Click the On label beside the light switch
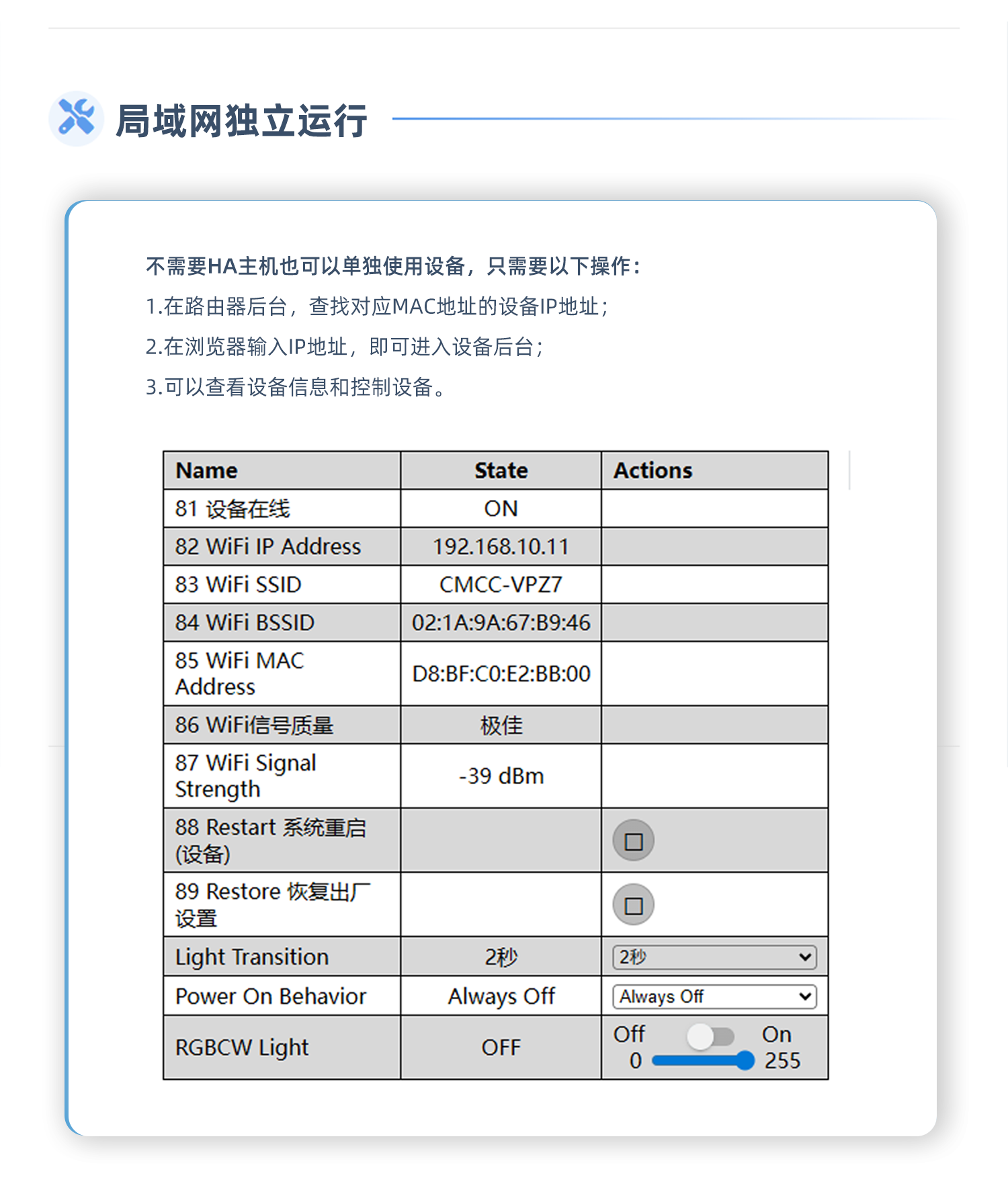The width and height of the screenshot is (1008, 1186). 776,1034
